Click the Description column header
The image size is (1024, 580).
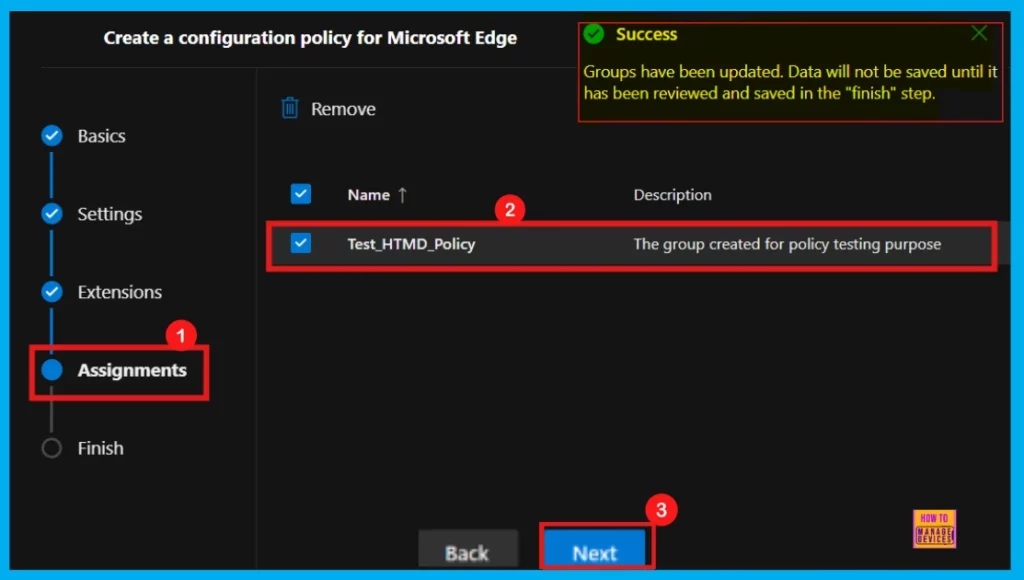pos(673,195)
